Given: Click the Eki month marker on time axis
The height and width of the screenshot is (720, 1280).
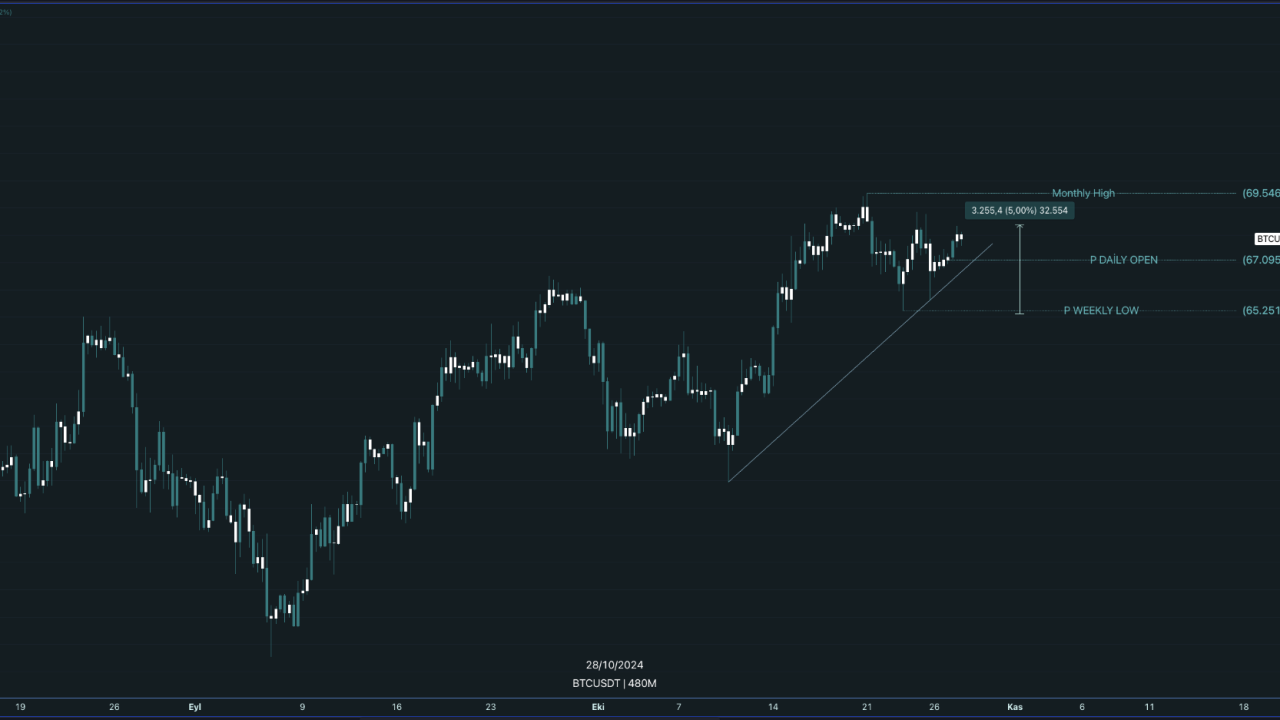Looking at the screenshot, I should (598, 707).
